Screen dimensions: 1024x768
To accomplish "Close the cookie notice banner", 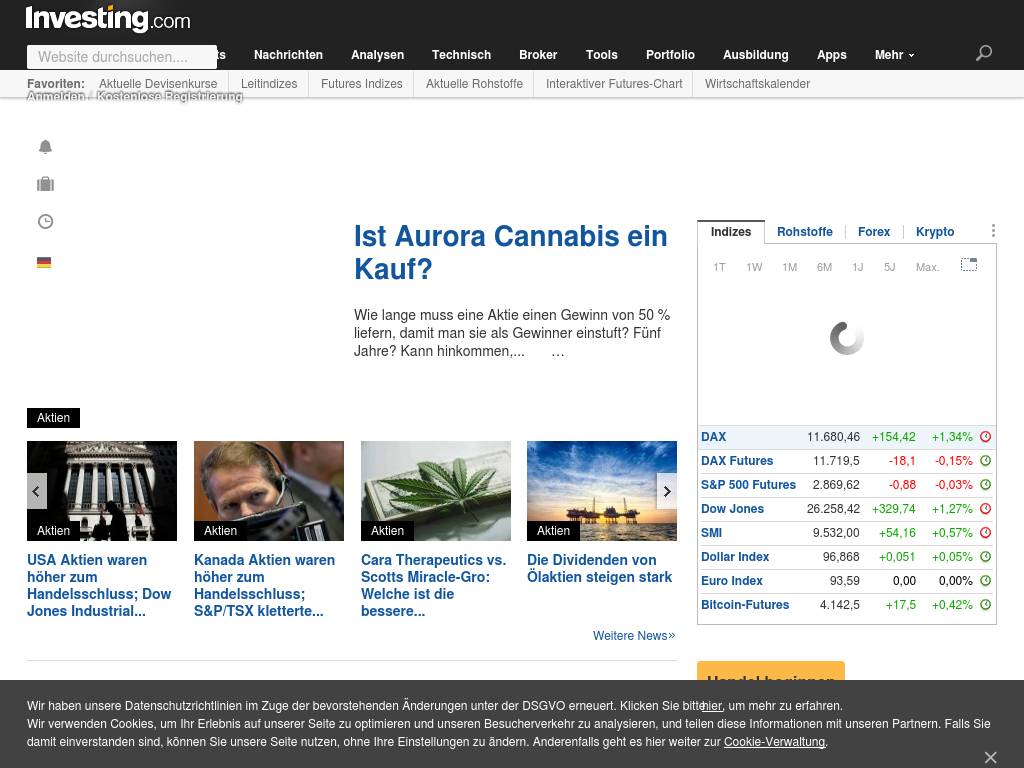I will pyautogui.click(x=990, y=757).
